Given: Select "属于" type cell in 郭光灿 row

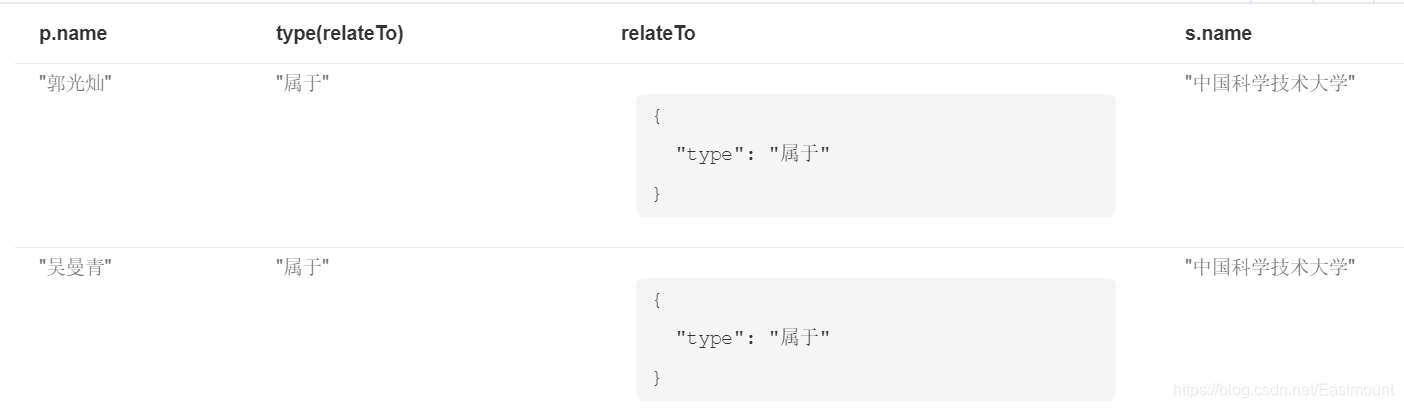Looking at the screenshot, I should coord(303,83).
